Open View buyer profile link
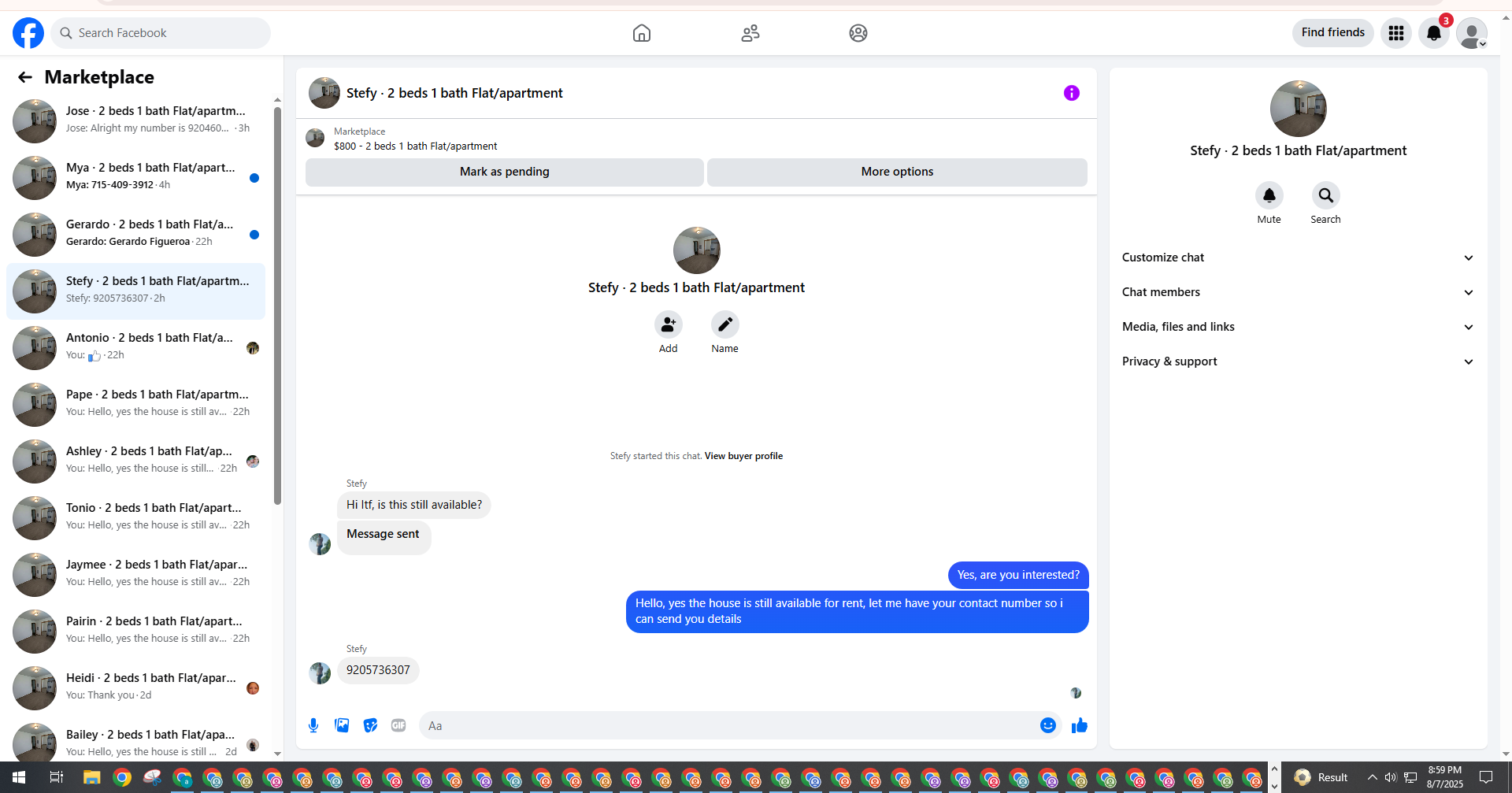The height and width of the screenshot is (793, 1512). (743, 456)
